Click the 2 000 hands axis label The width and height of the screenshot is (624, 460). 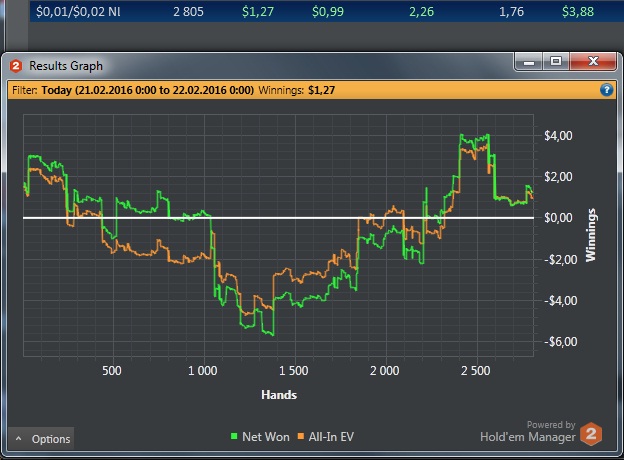(384, 371)
